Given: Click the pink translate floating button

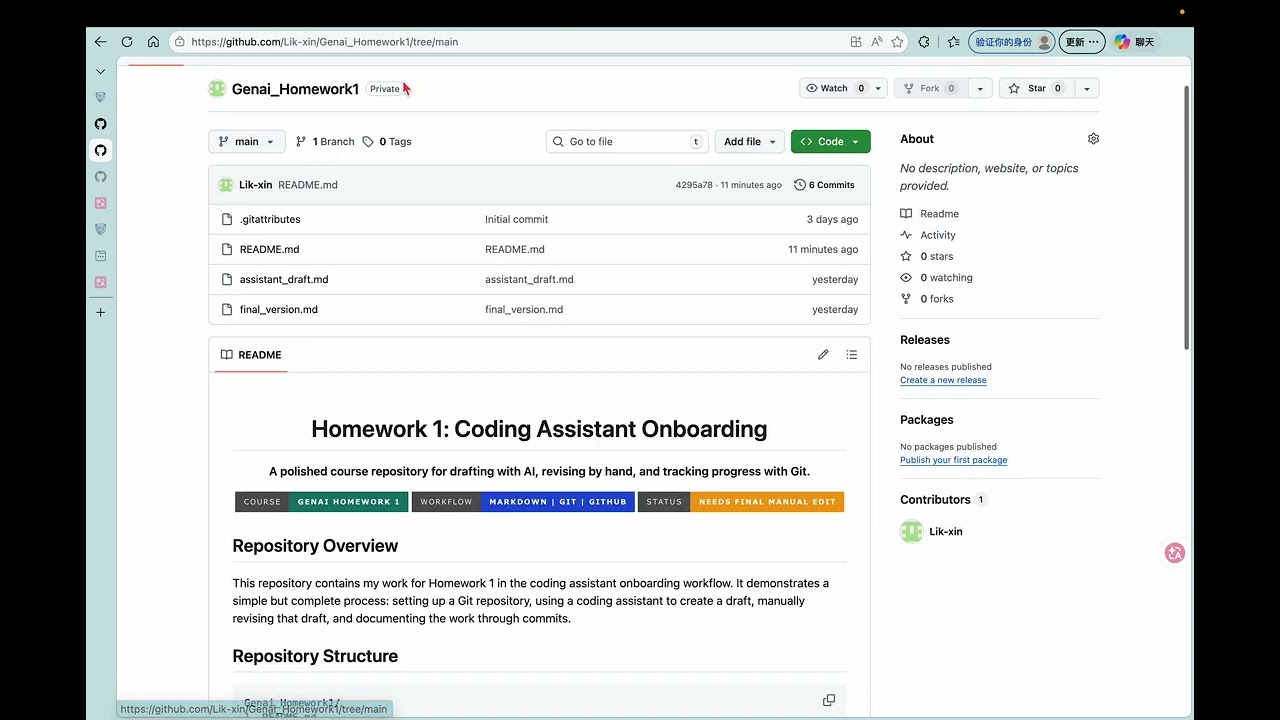Looking at the screenshot, I should pos(1175,553).
